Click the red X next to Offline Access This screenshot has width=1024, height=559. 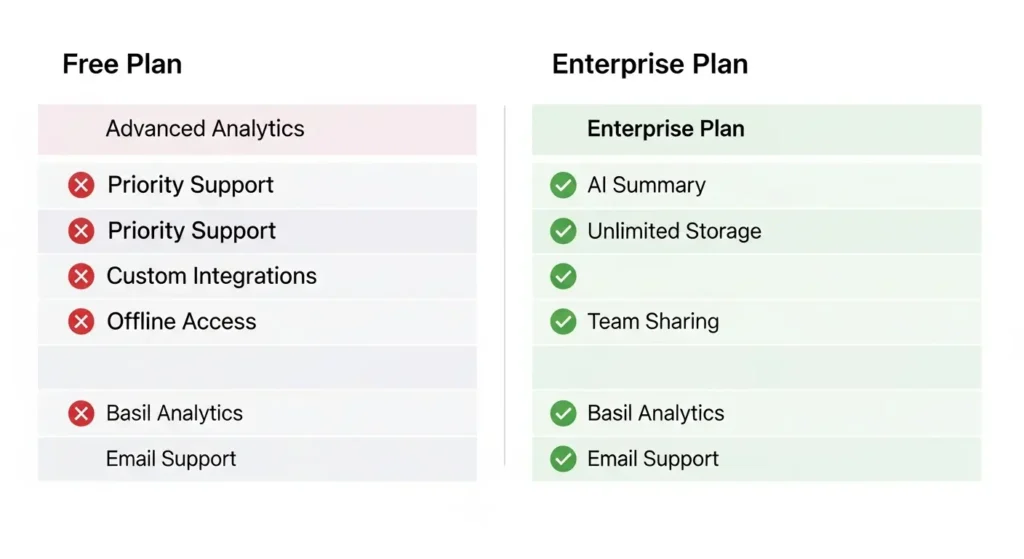coord(81,322)
